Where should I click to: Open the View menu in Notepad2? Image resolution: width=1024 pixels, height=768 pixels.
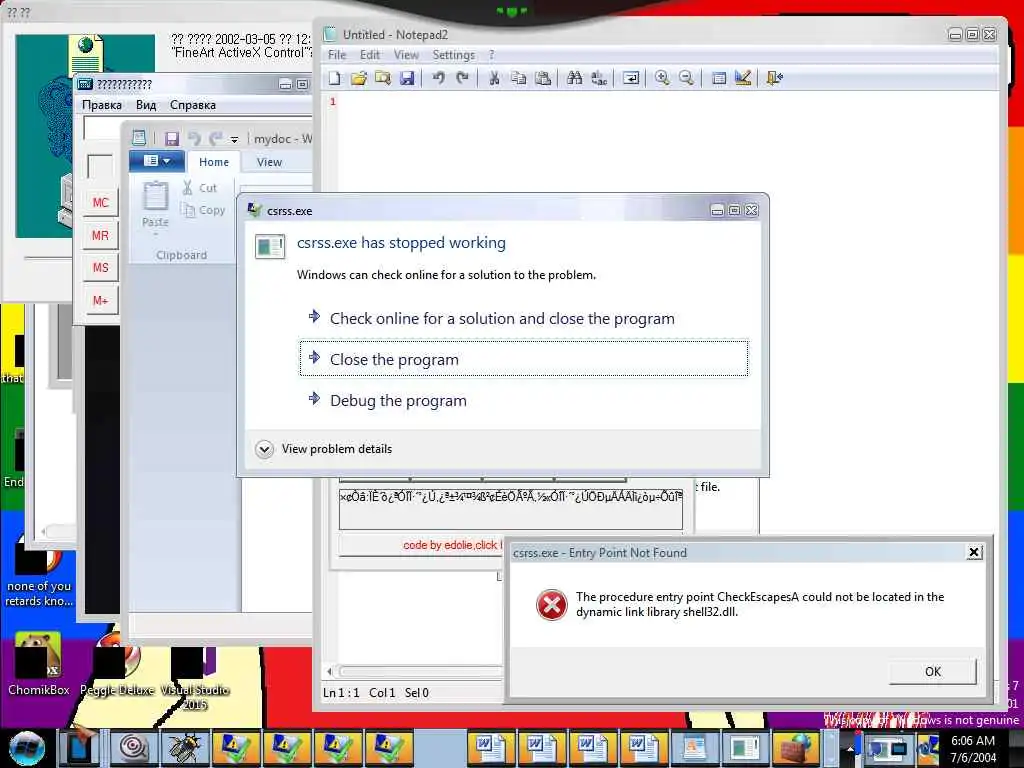tap(406, 55)
